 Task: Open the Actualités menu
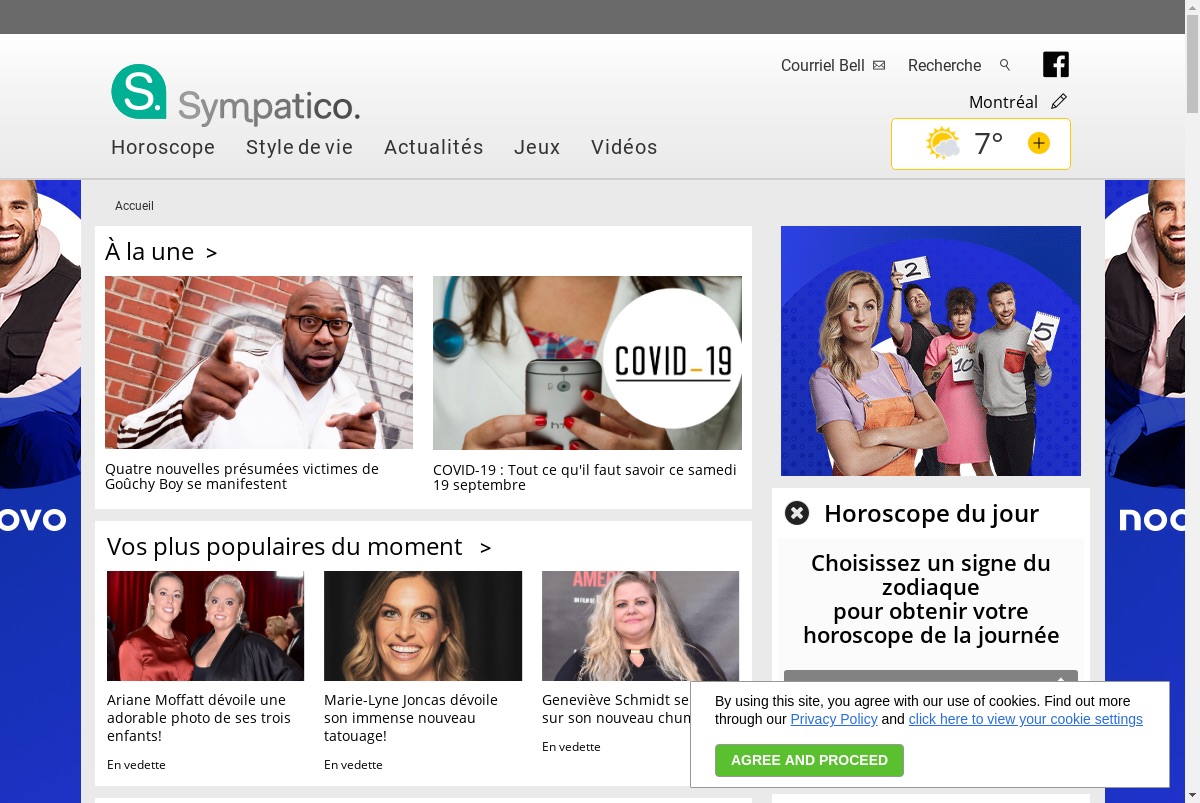(434, 147)
